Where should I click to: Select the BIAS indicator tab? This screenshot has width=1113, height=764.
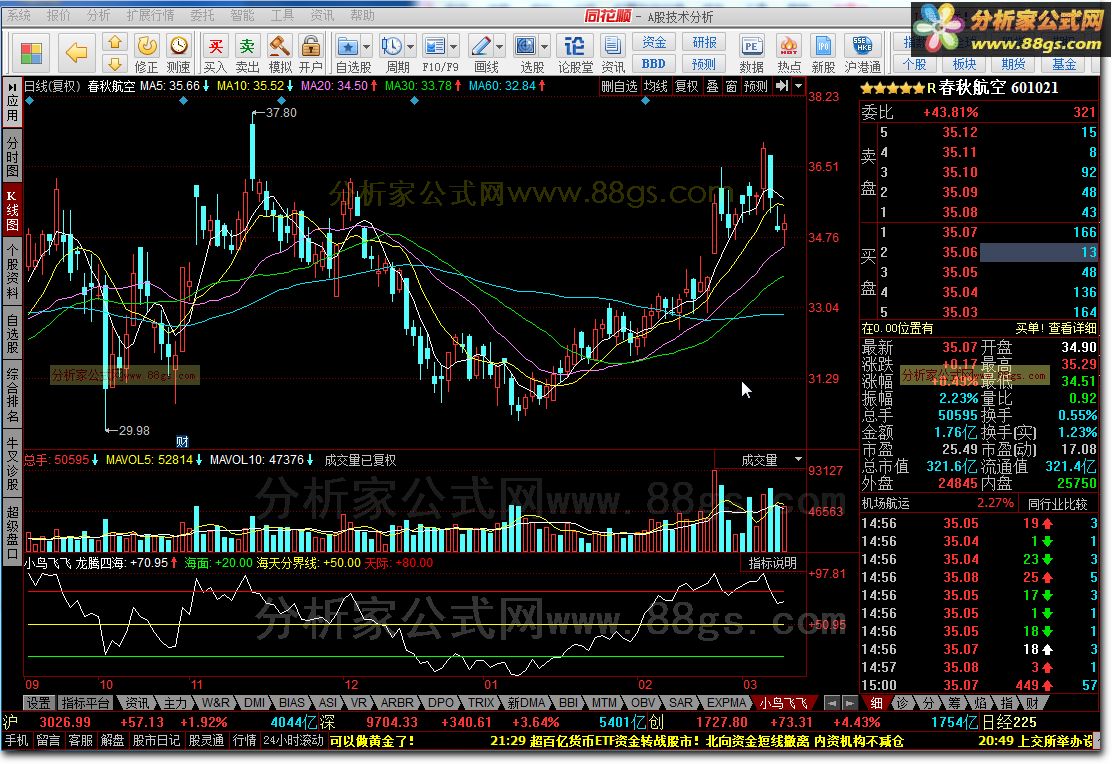(291, 702)
